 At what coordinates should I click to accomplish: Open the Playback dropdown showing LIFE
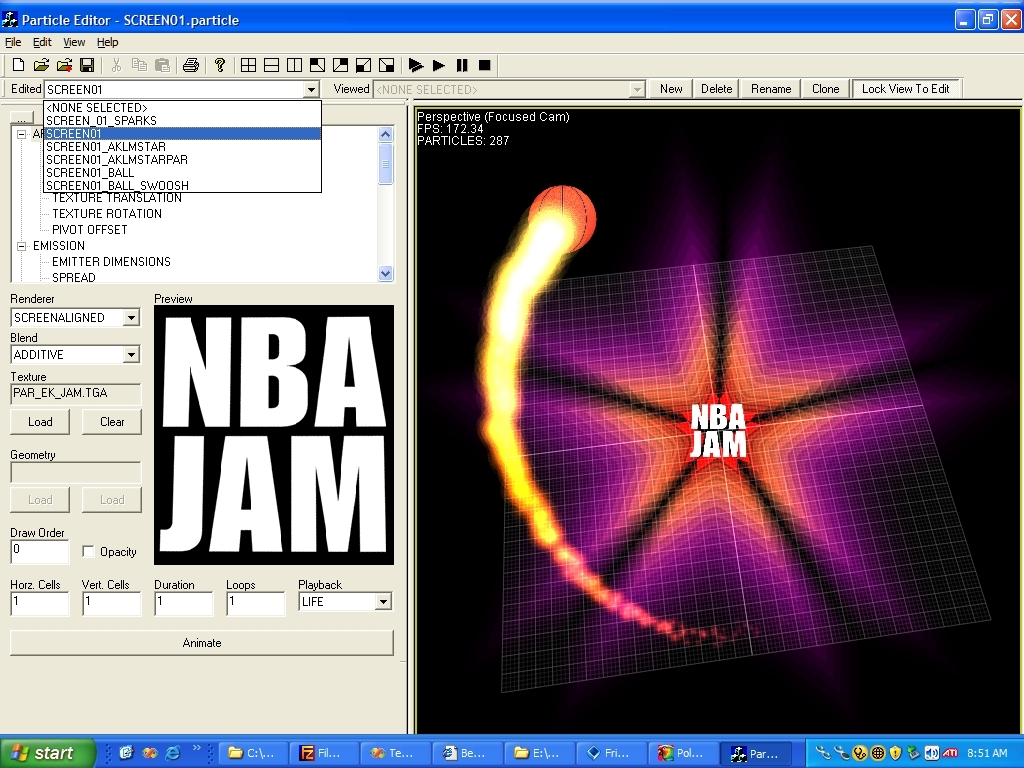(x=382, y=602)
